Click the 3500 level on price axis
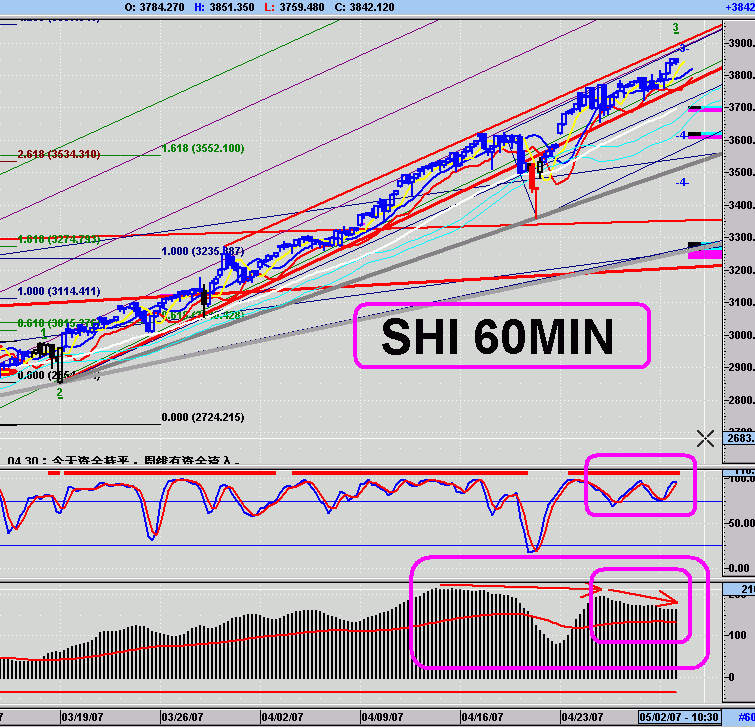 pos(742,172)
